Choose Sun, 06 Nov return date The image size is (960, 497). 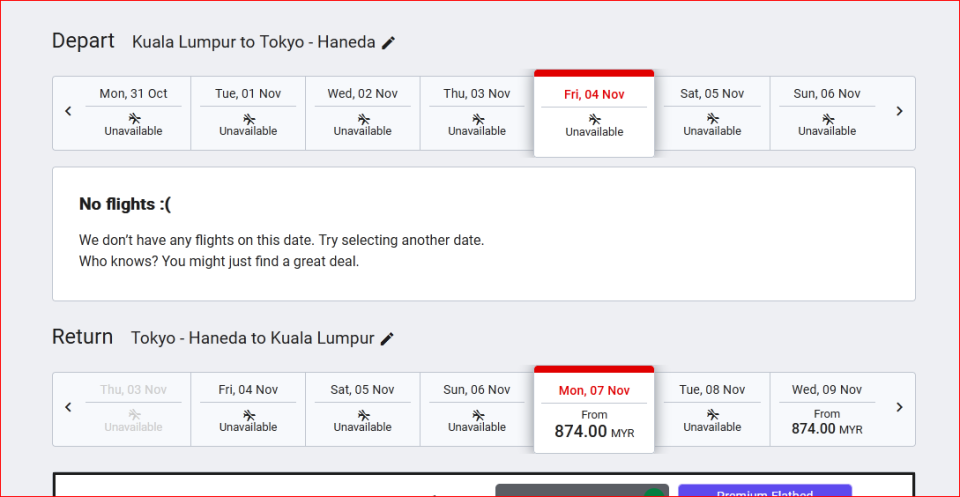coord(477,408)
